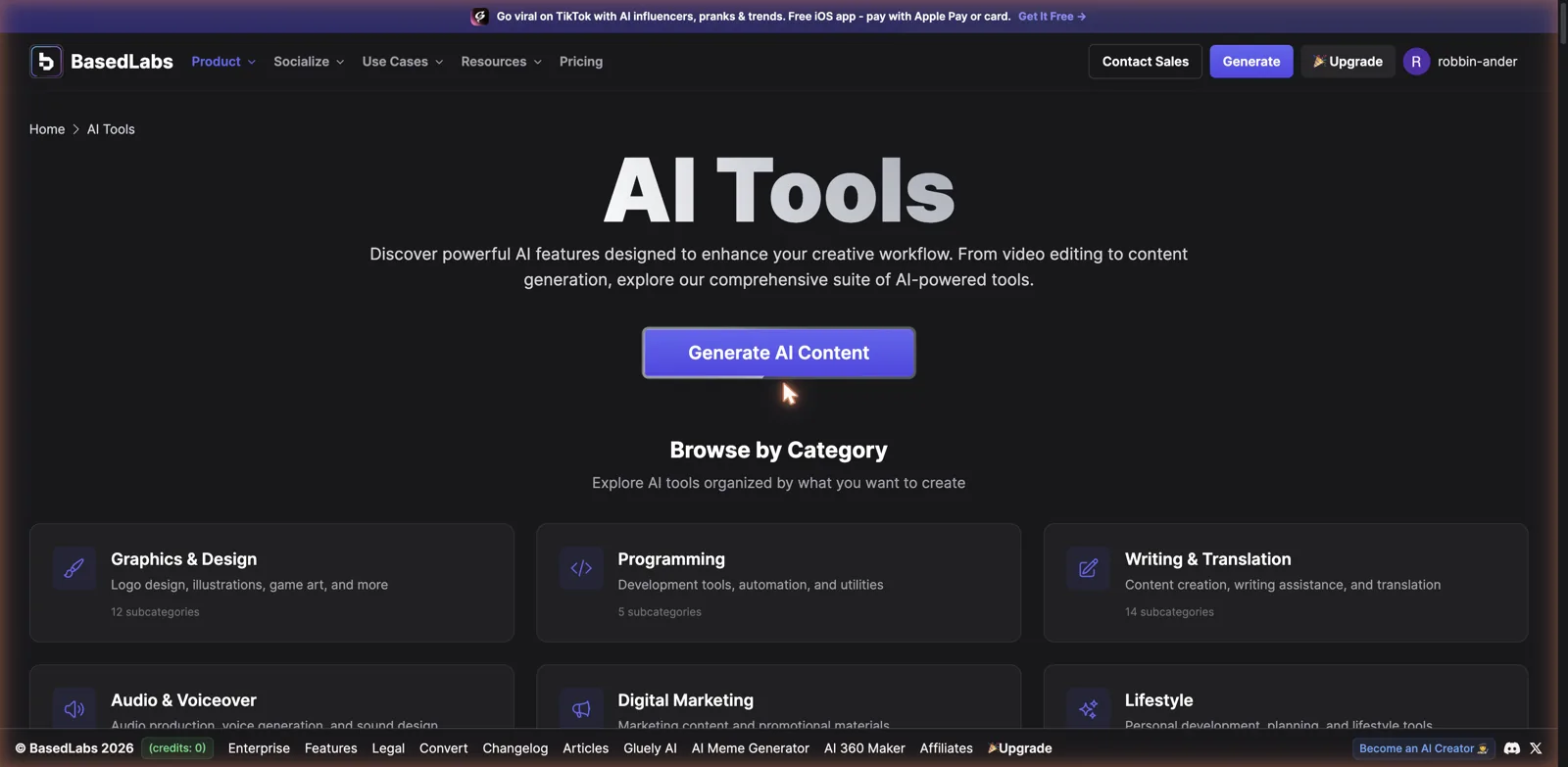The width and height of the screenshot is (1568, 767).
Task: Open the Discord icon in footer
Action: [x=1512, y=748]
